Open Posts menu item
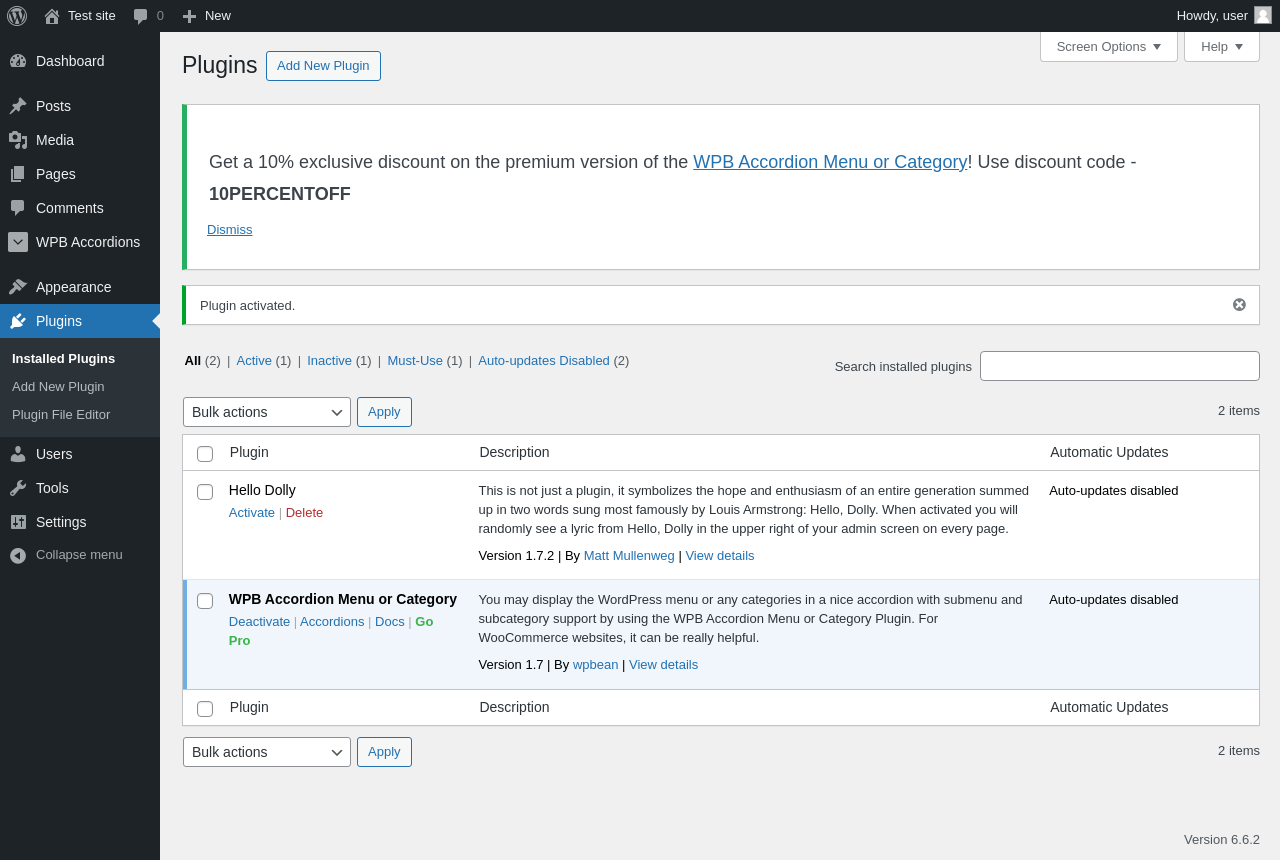1280x860 pixels. [x=80, y=106]
